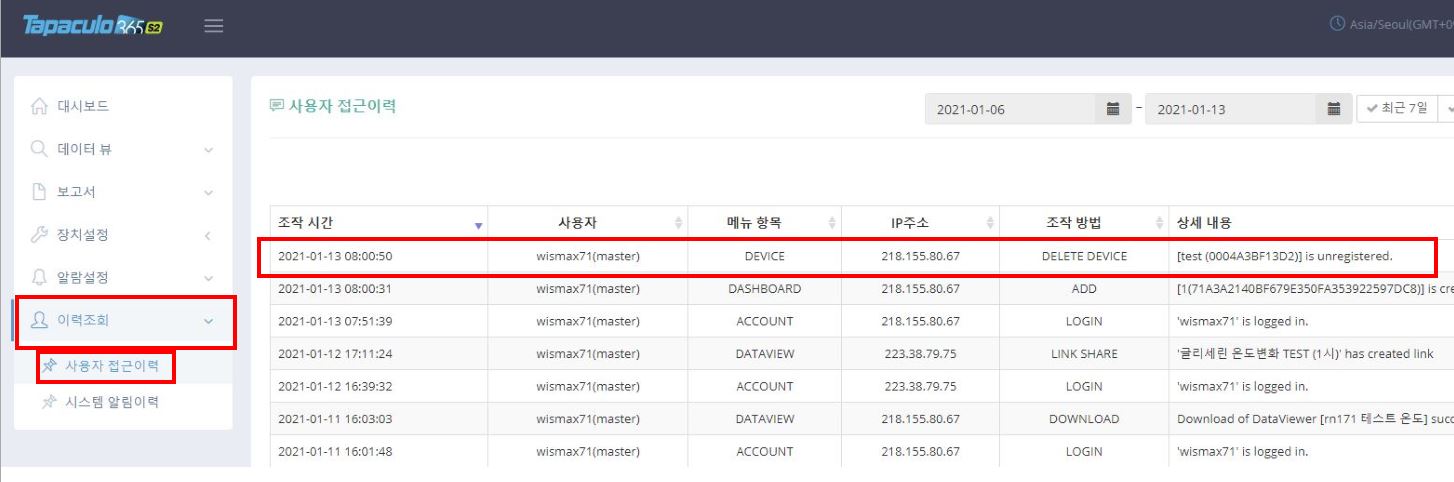Click the Tapaculo 365 logo
The image size is (1454, 482).
coord(93,25)
